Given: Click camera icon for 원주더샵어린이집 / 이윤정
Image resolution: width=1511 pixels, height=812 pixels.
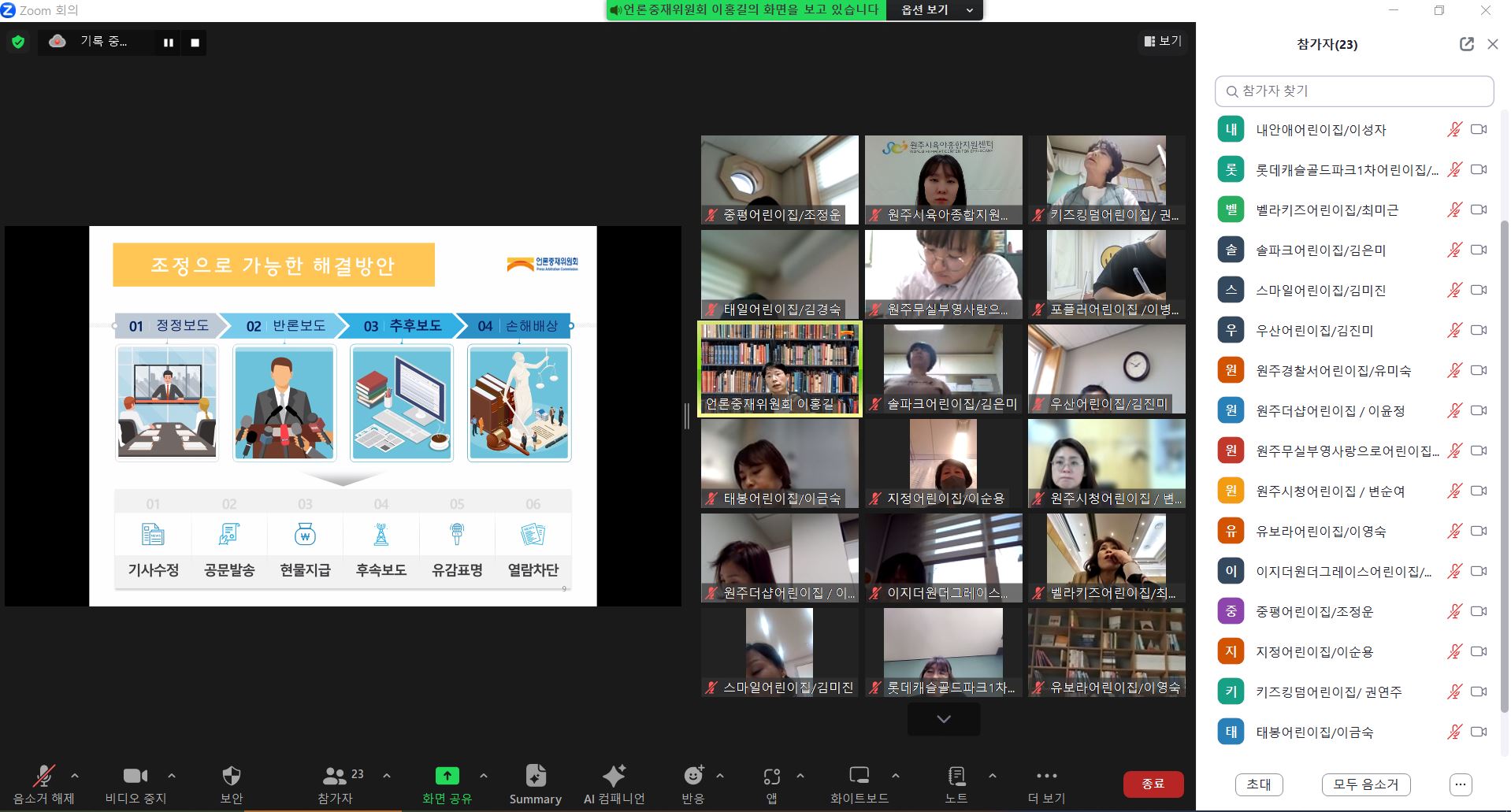Looking at the screenshot, I should coord(1479,410).
